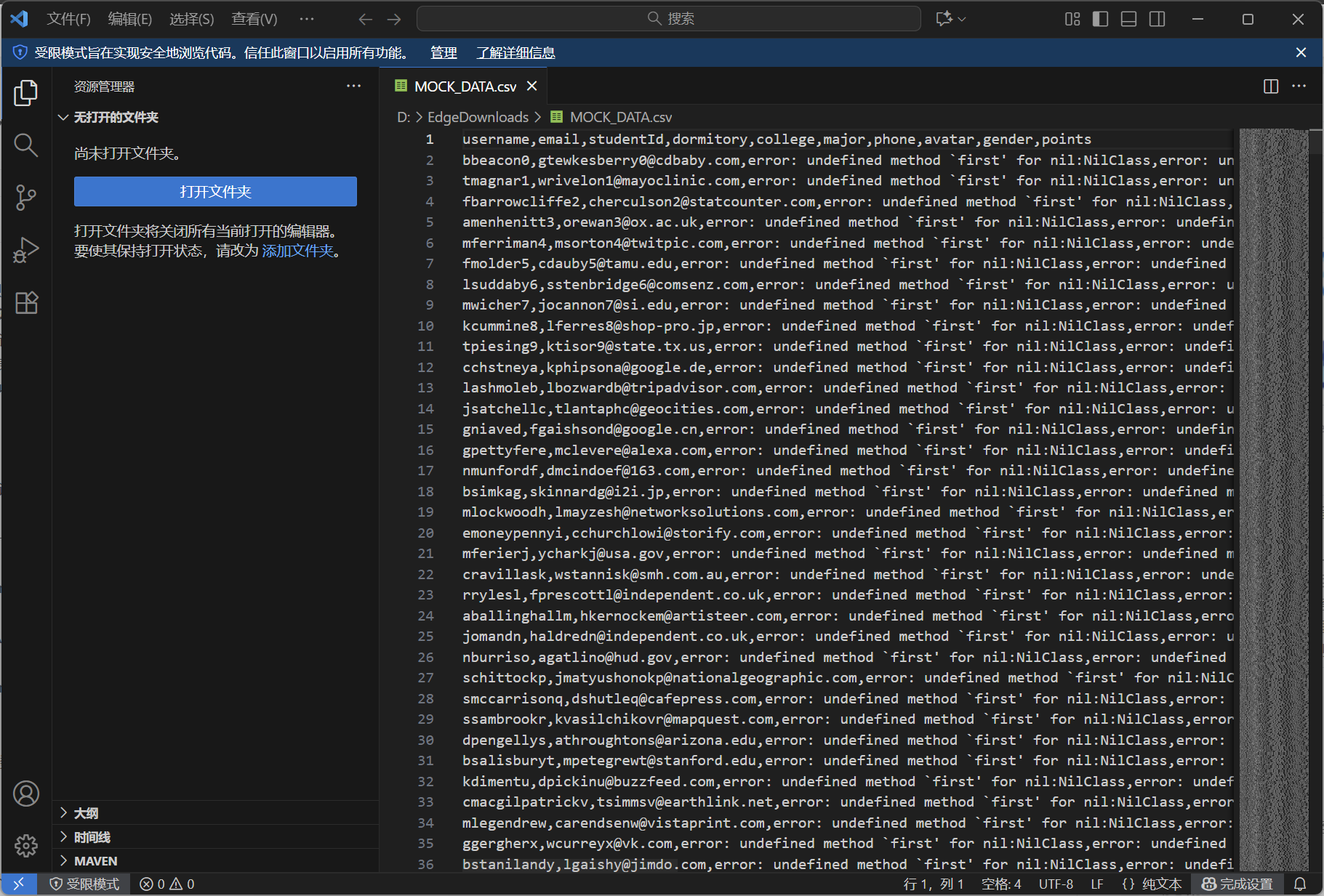The image size is (1324, 896).
Task: Select language mode 纯文本
Action: click(x=1162, y=884)
